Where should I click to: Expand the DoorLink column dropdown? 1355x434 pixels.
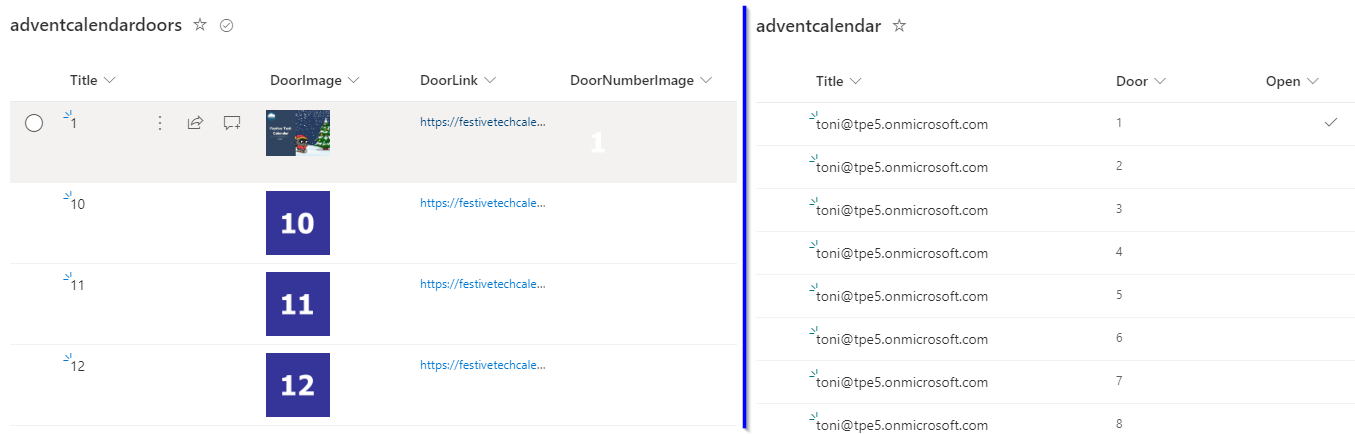(x=491, y=80)
